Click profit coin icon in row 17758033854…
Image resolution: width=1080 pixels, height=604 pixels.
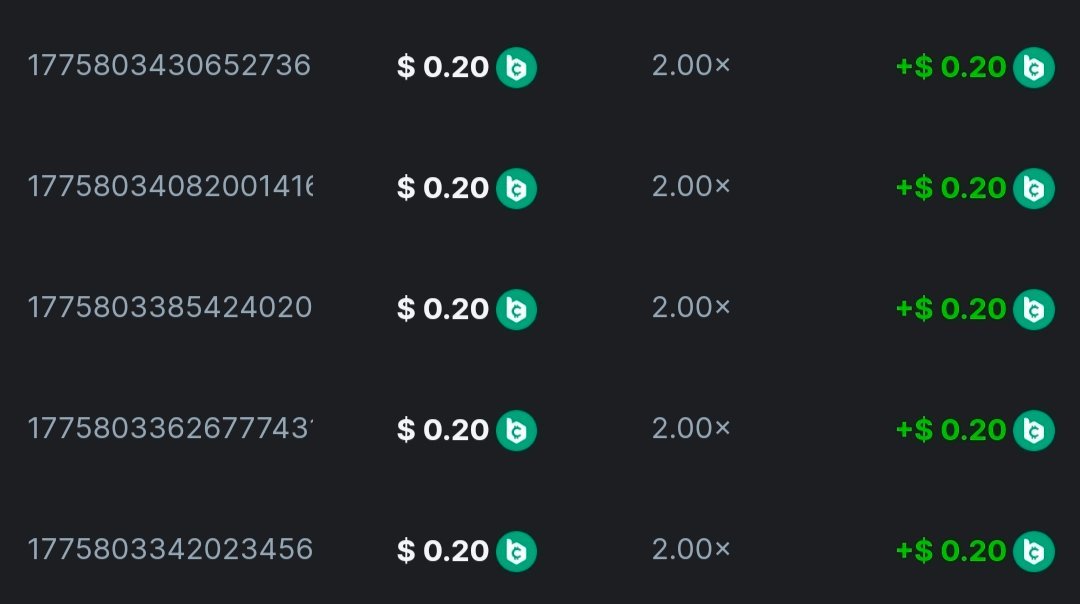[1033, 309]
